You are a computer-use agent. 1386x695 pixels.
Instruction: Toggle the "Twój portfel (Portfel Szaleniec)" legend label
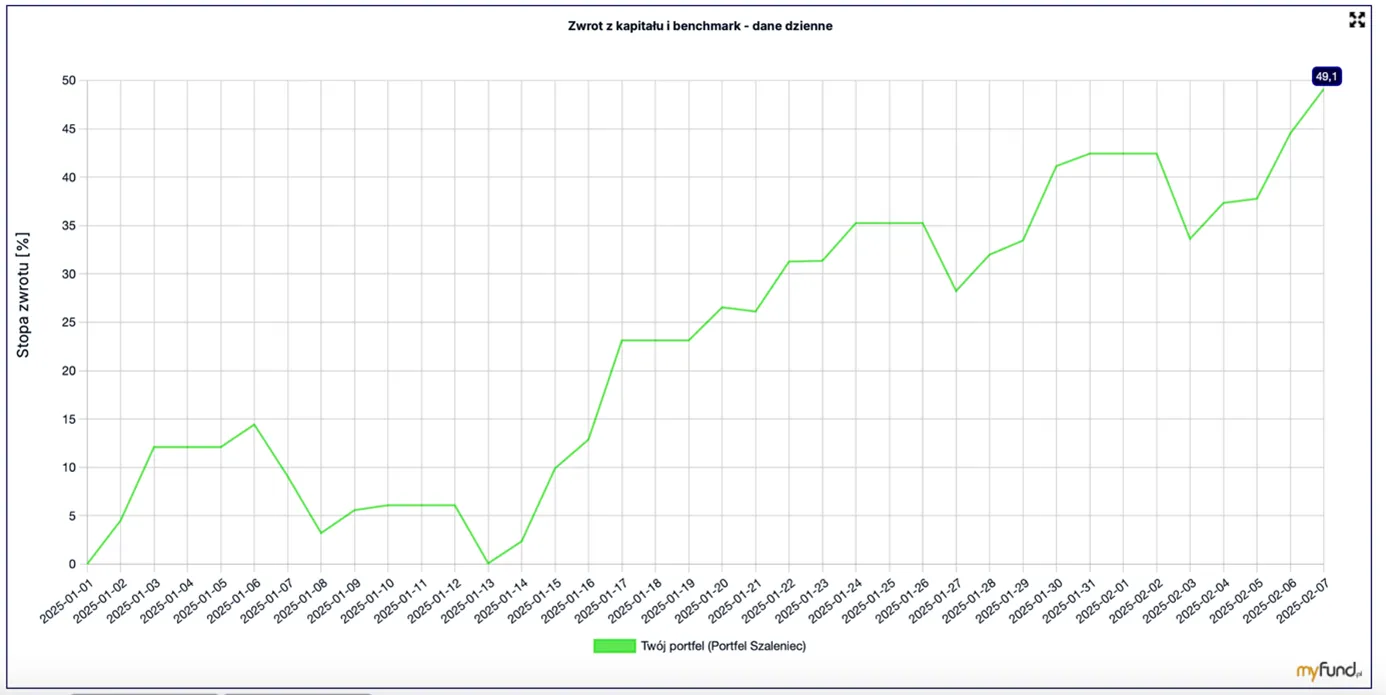pos(723,646)
